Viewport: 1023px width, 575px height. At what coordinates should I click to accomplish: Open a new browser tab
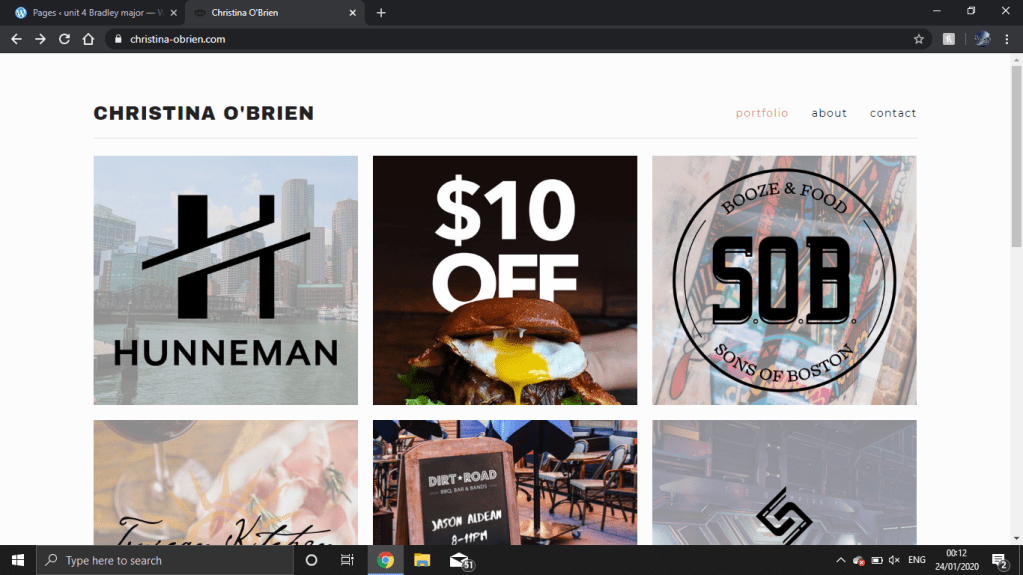pos(381,12)
